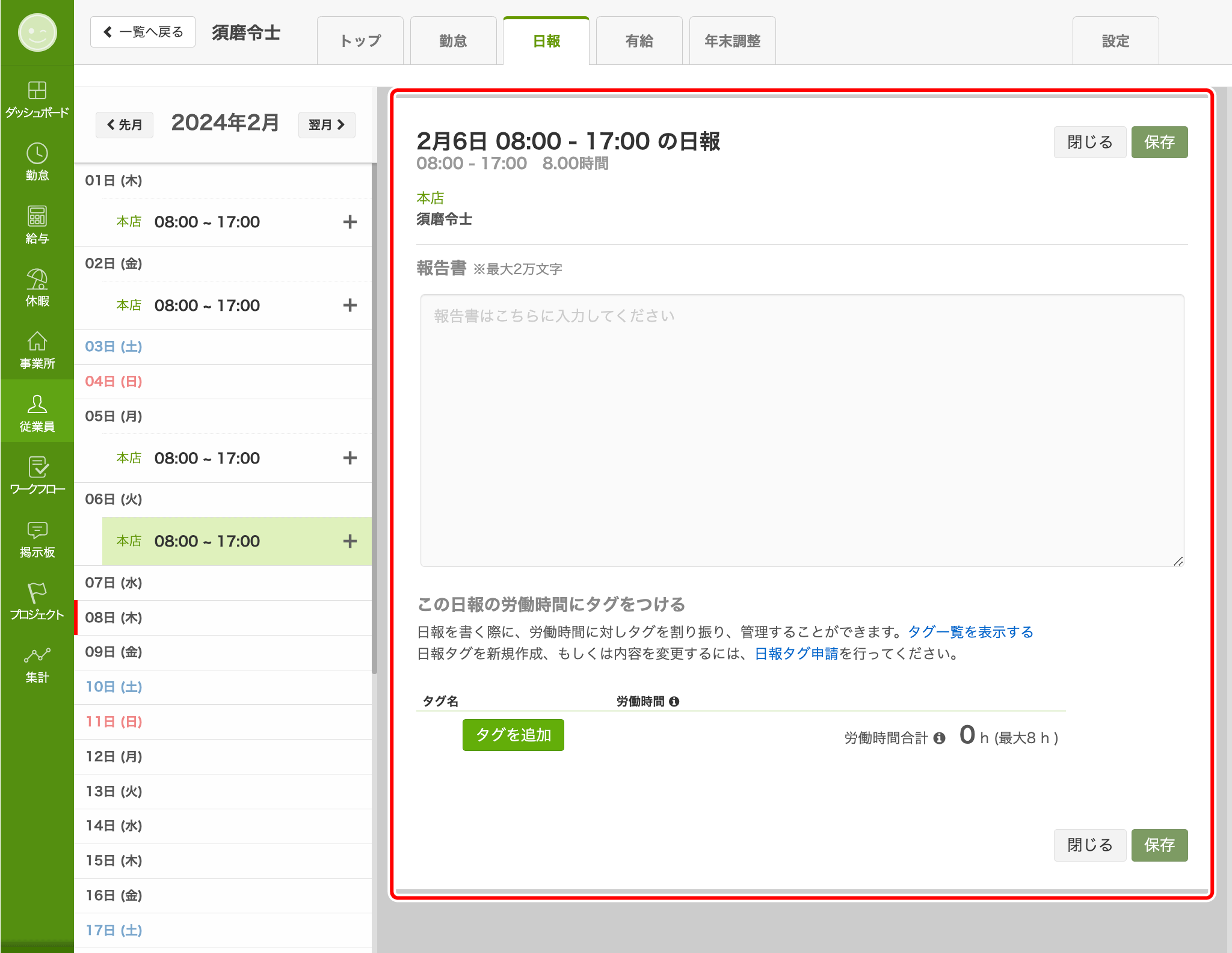Screen dimensions: 1232x953
Task: Switch to the トップ tab
Action: click(x=360, y=41)
